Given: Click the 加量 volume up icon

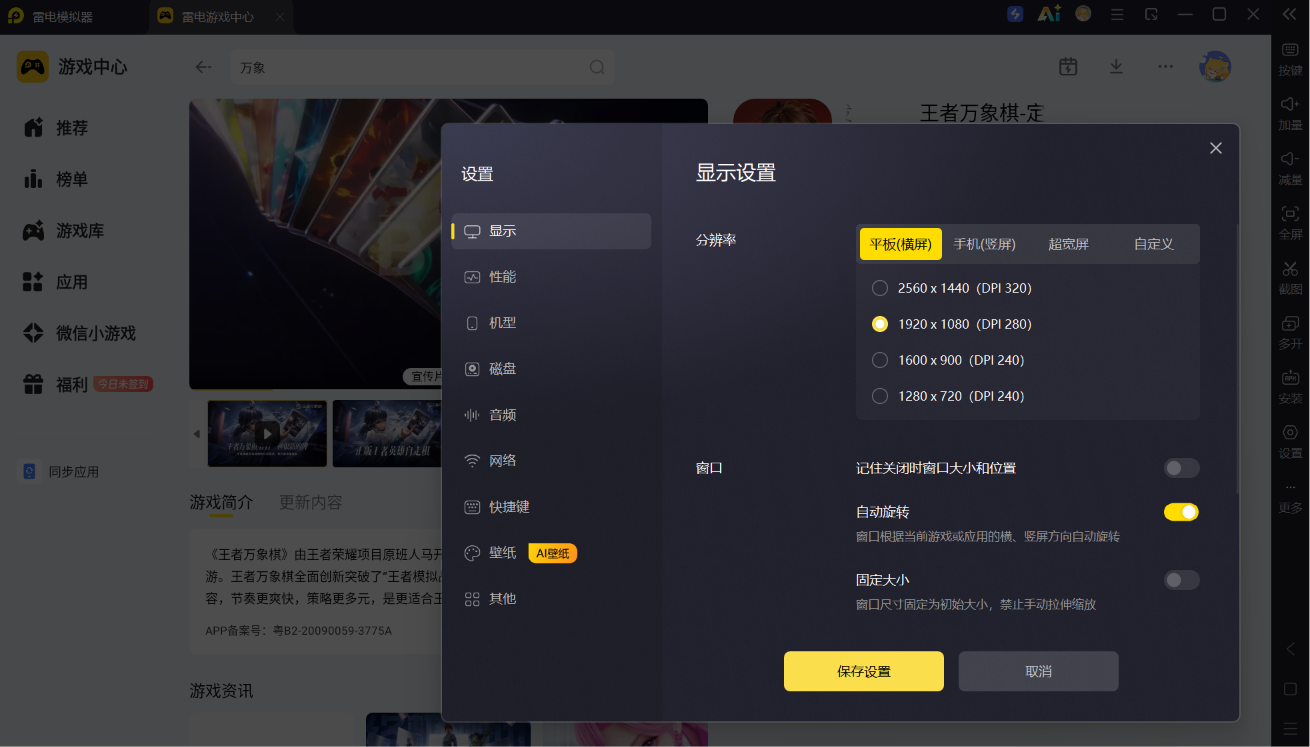Looking at the screenshot, I should coord(1290,104).
